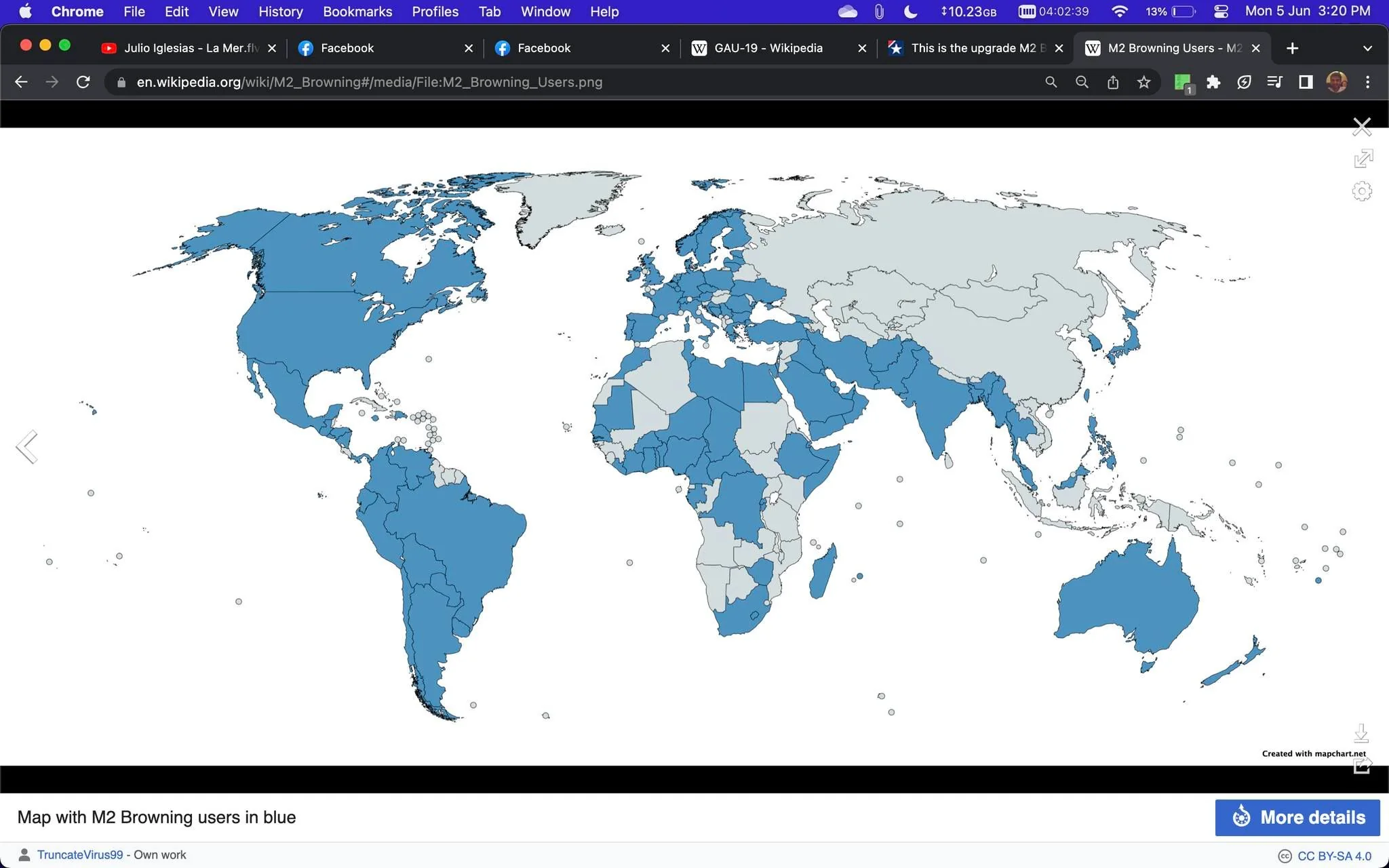Image resolution: width=1389 pixels, height=868 pixels.
Task: Open macOS Control Center
Action: tap(1221, 12)
